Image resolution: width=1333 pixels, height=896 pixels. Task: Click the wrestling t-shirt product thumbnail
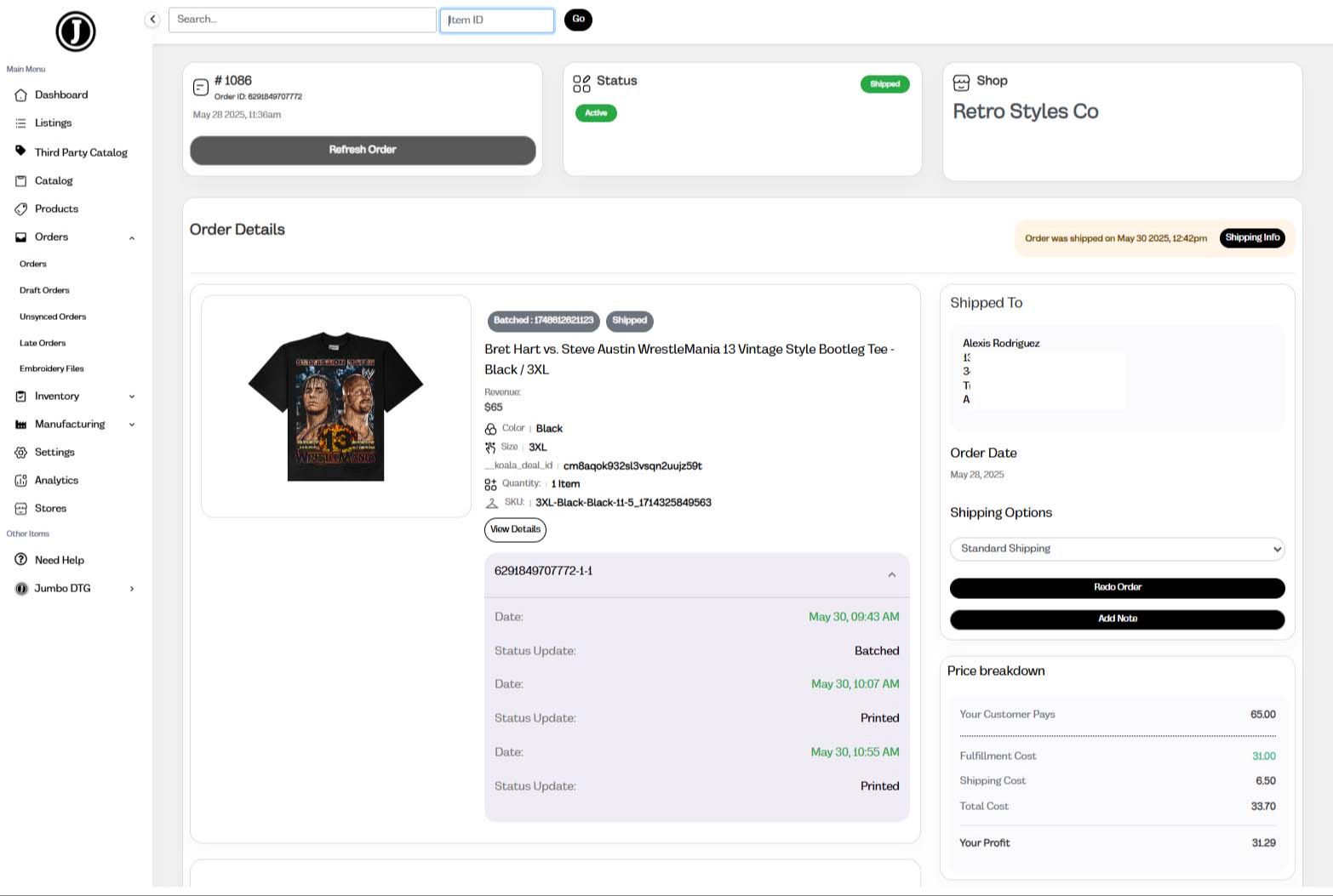[x=335, y=406]
